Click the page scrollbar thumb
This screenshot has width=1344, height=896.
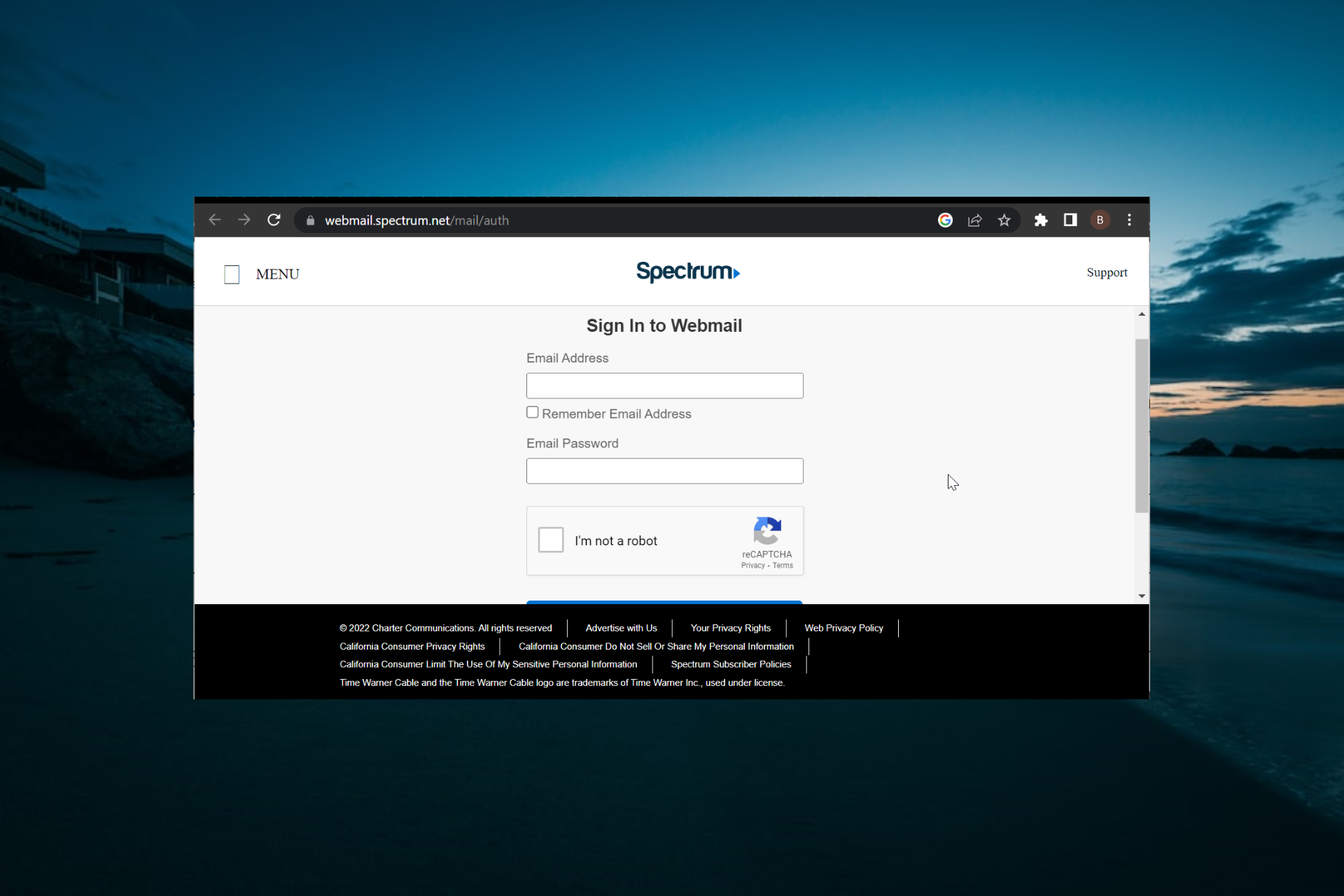point(1142,426)
